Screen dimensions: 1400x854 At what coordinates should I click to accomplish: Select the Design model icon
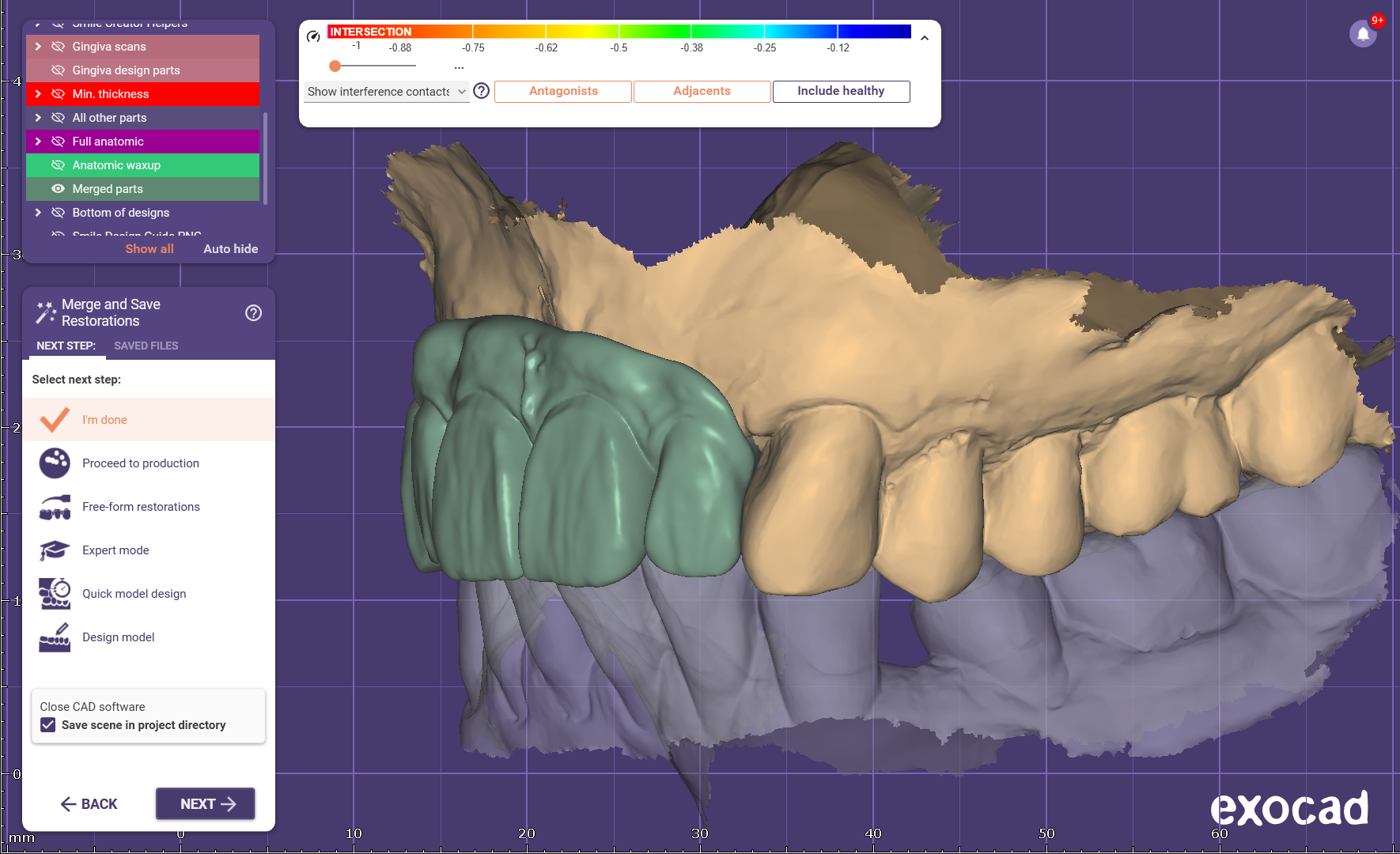[55, 637]
